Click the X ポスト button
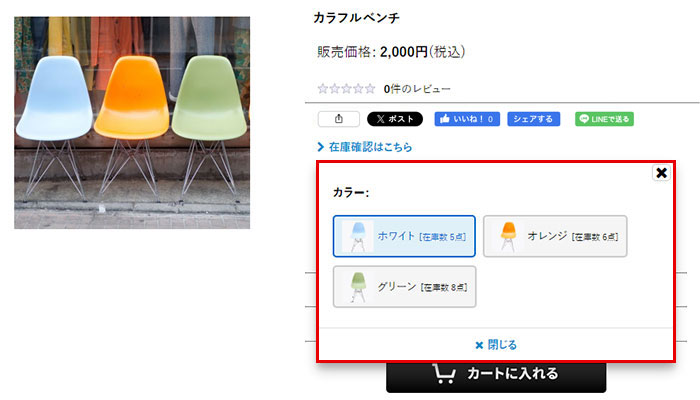The width and height of the screenshot is (700, 400). click(395, 119)
